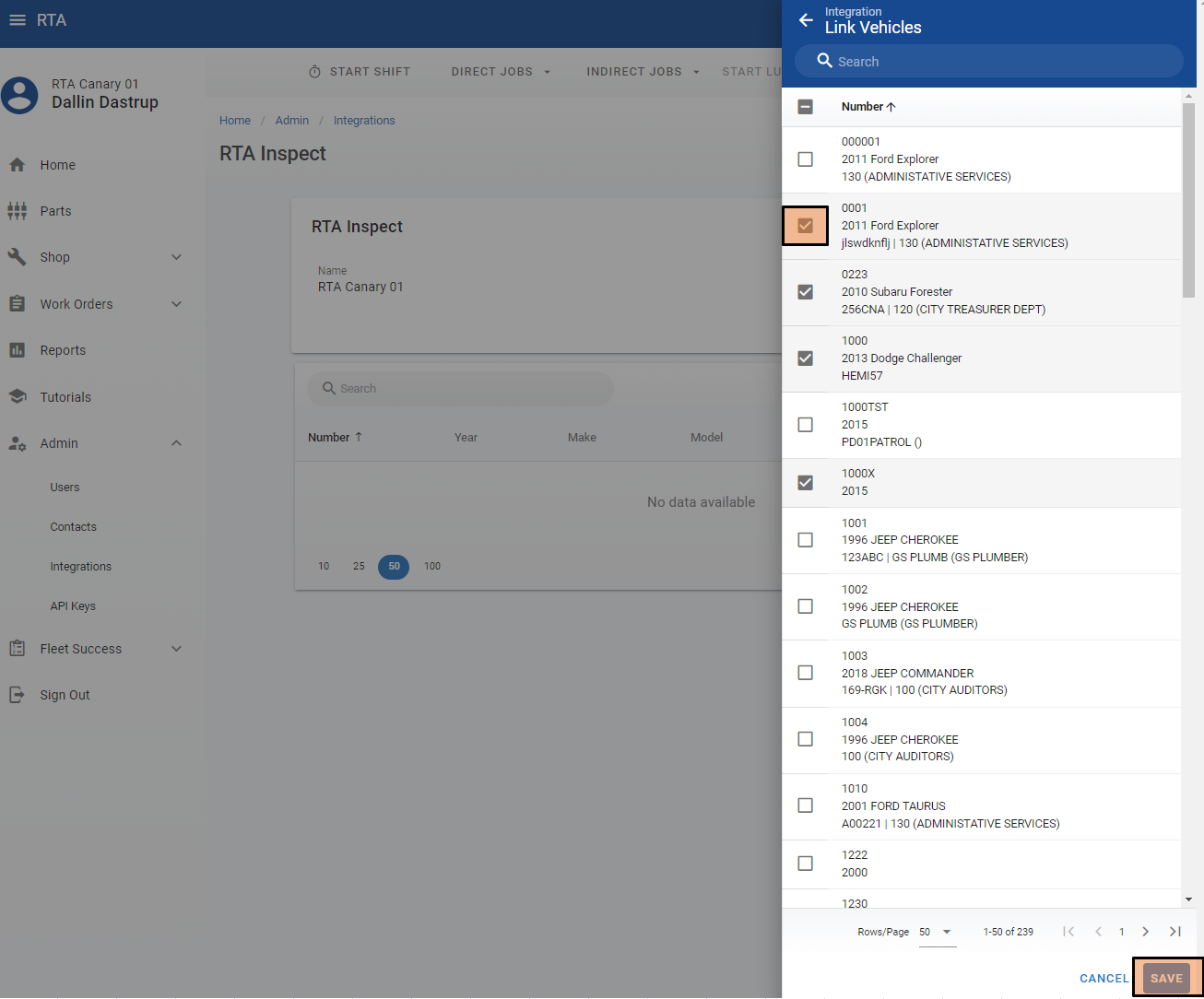1204x999 pixels.
Task: Click the Sign Out icon
Action: point(17,695)
